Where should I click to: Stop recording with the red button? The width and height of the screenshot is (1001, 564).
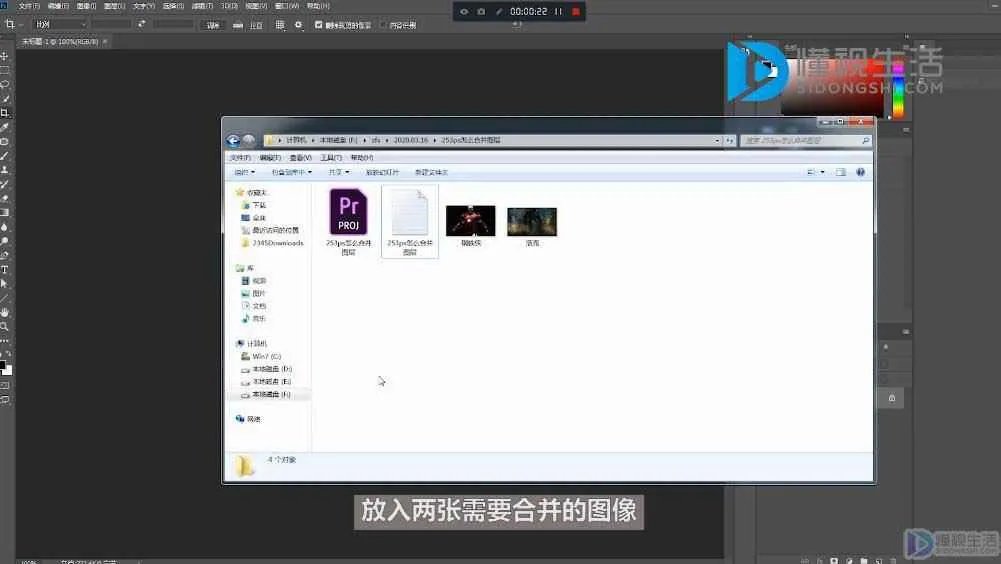point(576,11)
